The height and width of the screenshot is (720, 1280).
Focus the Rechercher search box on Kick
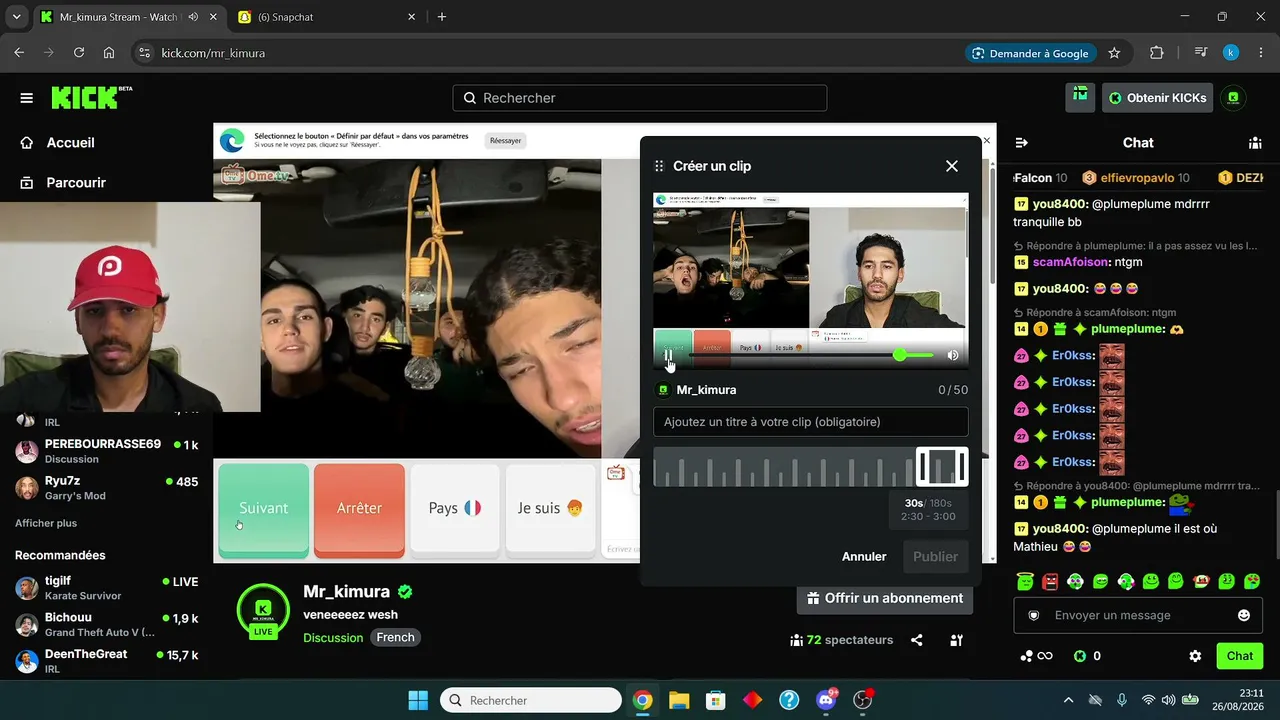[x=640, y=98]
